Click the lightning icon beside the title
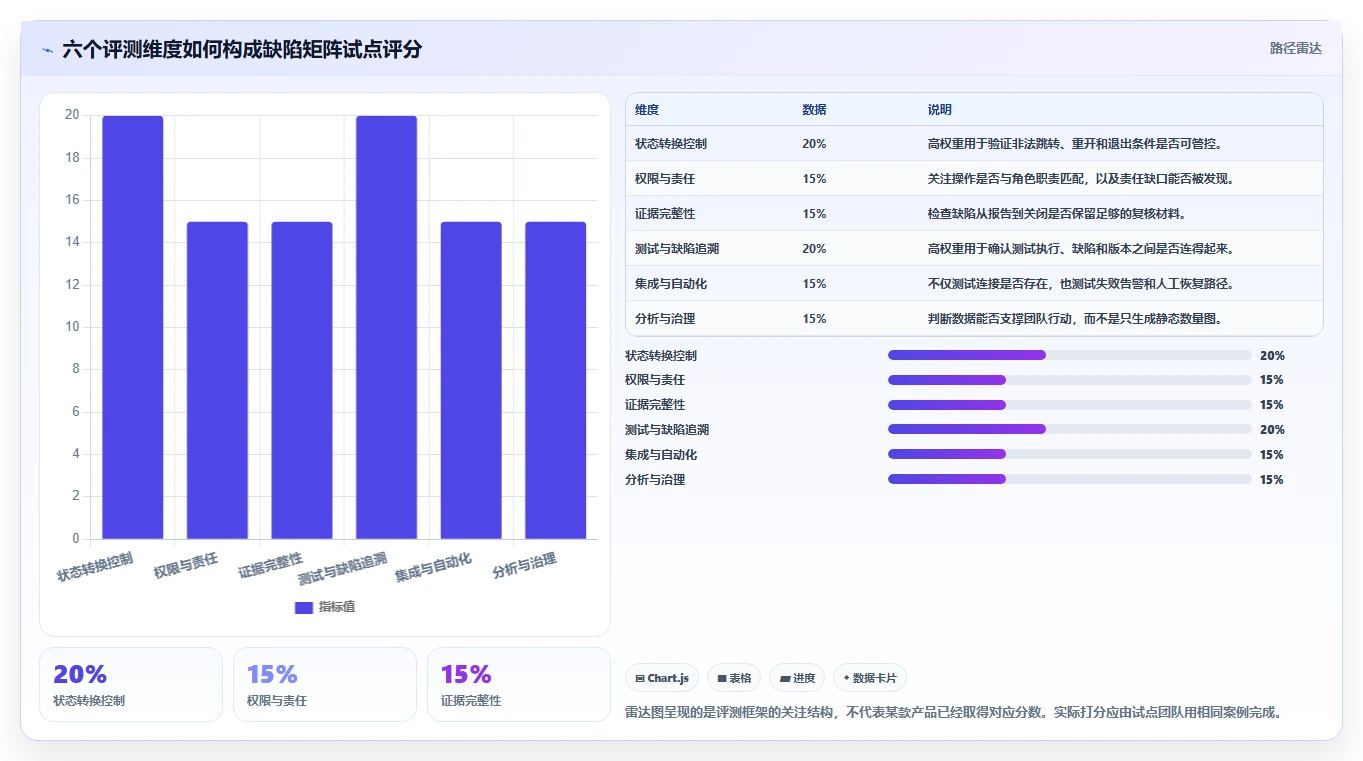 tap(47, 50)
